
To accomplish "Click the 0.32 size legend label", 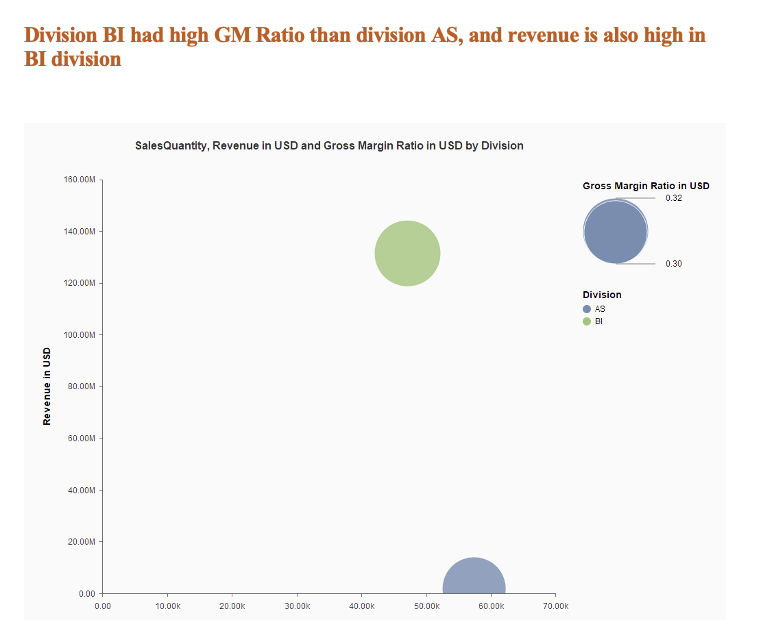I will [x=674, y=198].
